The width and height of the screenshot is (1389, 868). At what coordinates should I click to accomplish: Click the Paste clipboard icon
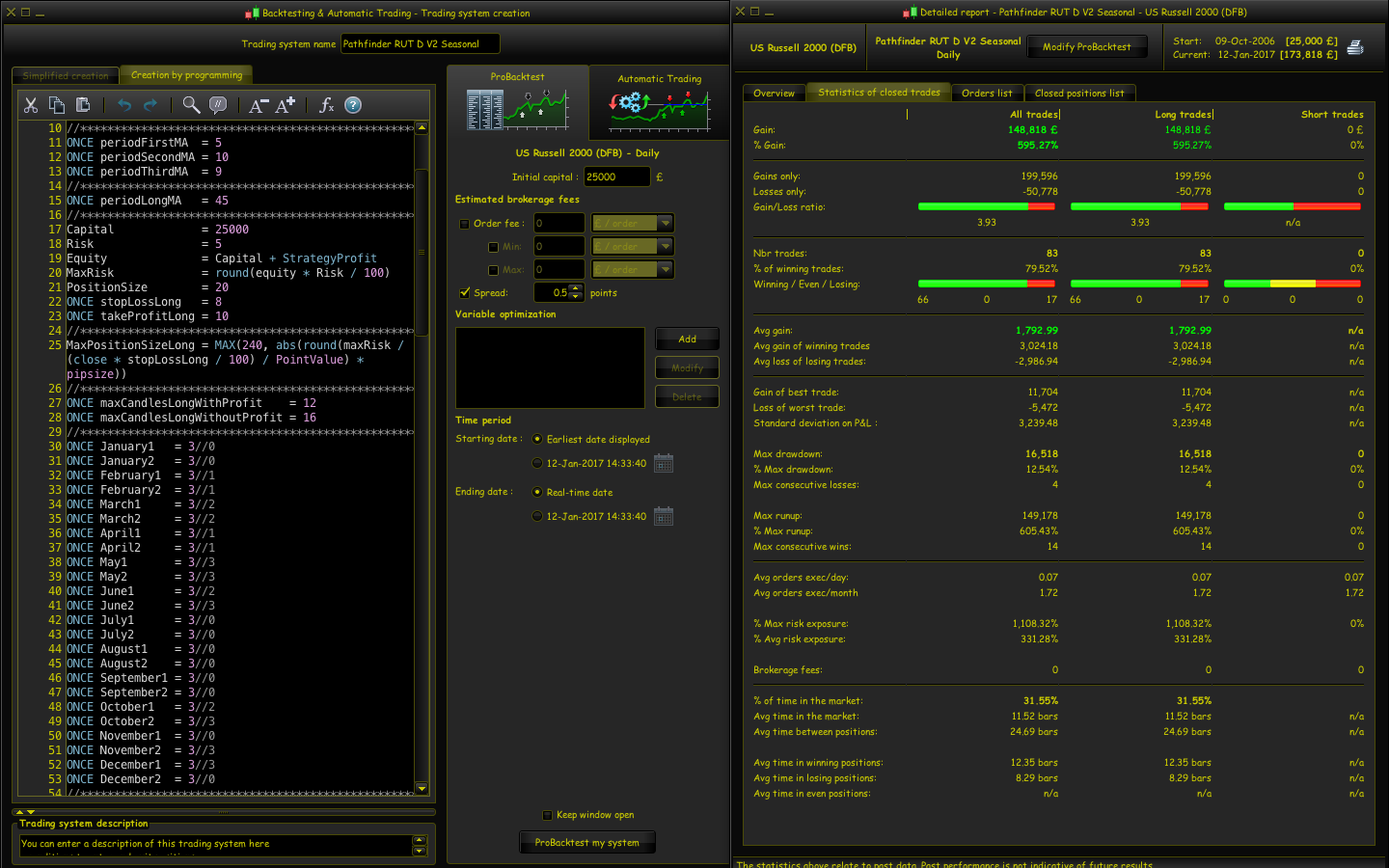pos(83,105)
